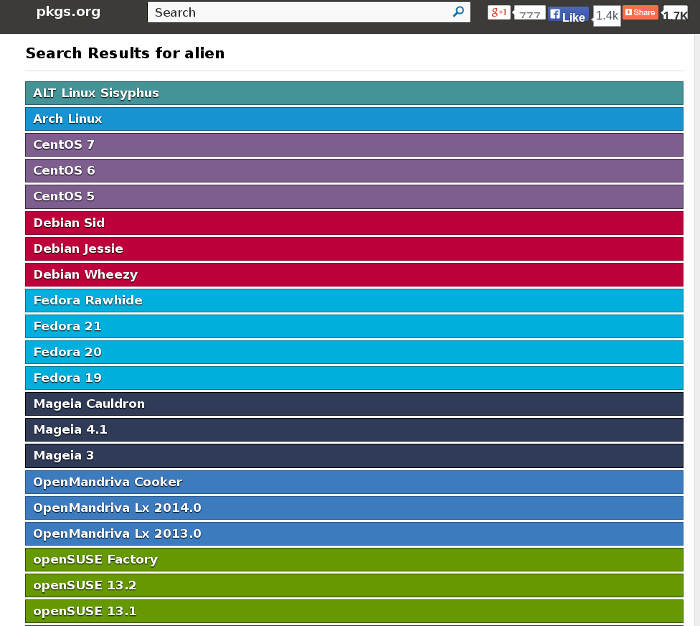This screenshot has height=626, width=700.
Task: Focus the Search input field
Action: (x=300, y=12)
